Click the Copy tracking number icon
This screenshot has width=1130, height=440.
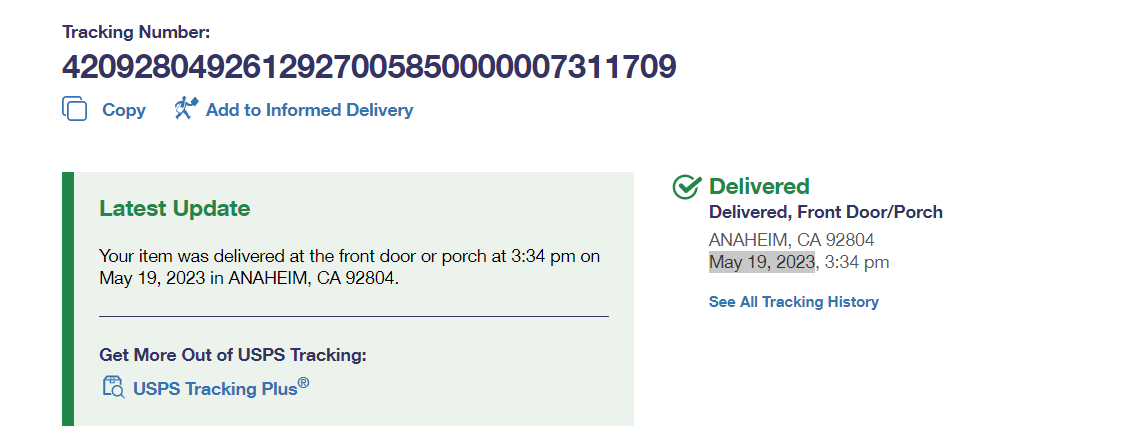75,109
